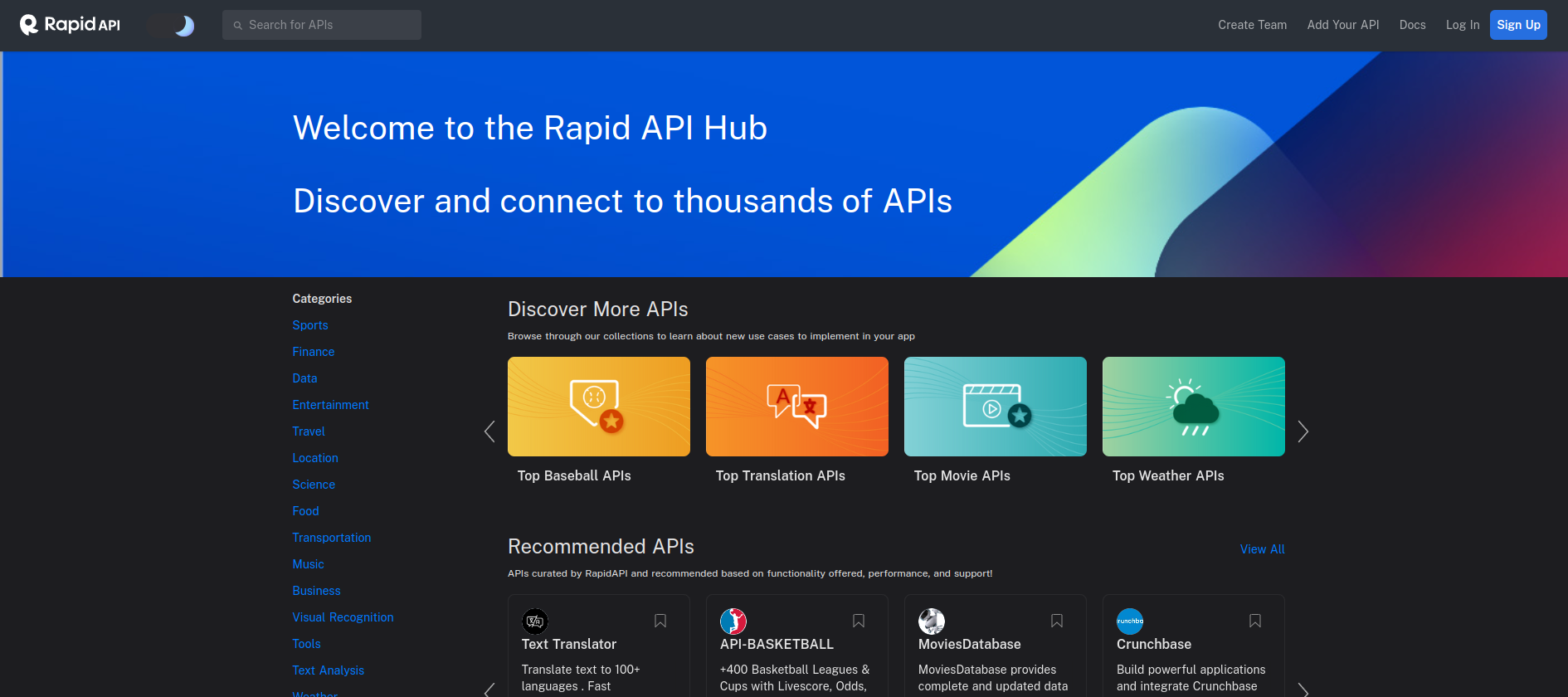This screenshot has height=697, width=1568.
Task: Open the Sports category
Action: tap(310, 325)
